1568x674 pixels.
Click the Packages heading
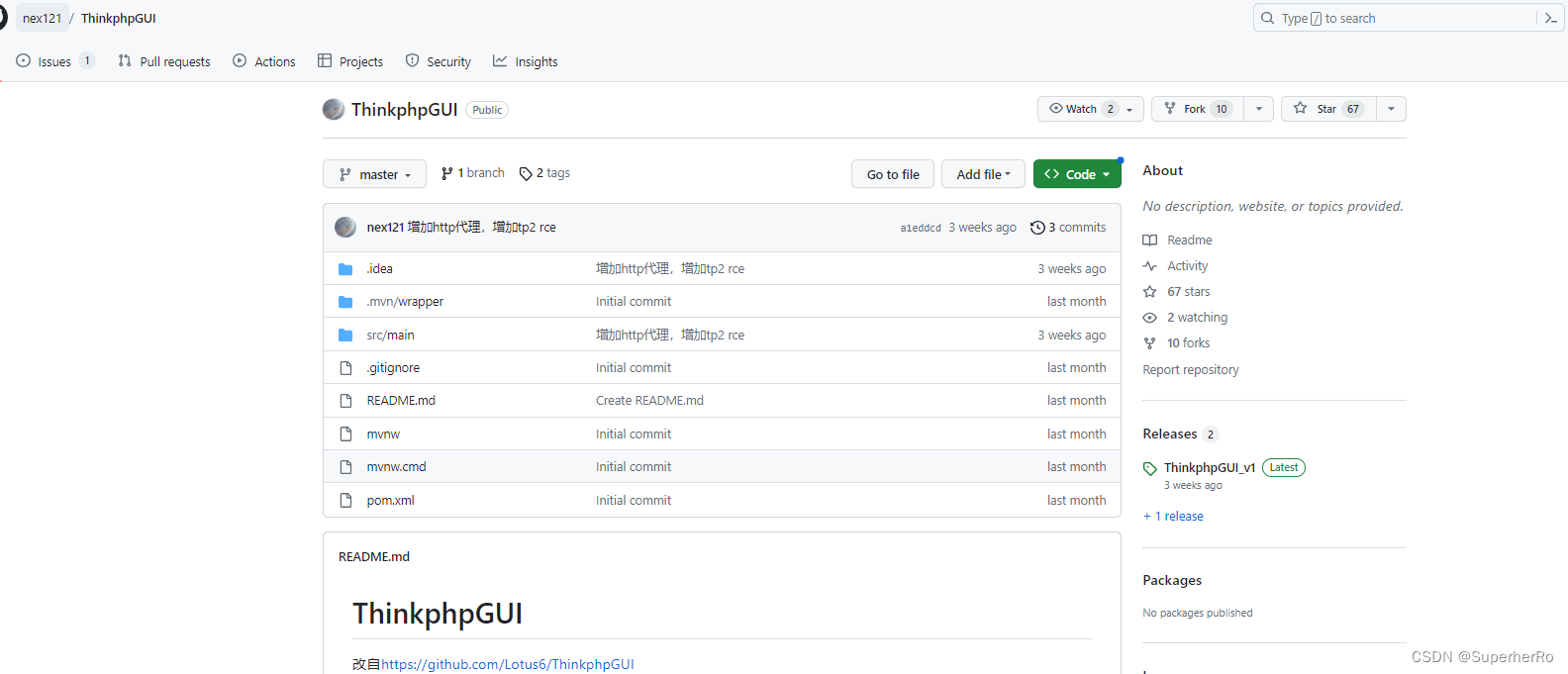pos(1172,581)
